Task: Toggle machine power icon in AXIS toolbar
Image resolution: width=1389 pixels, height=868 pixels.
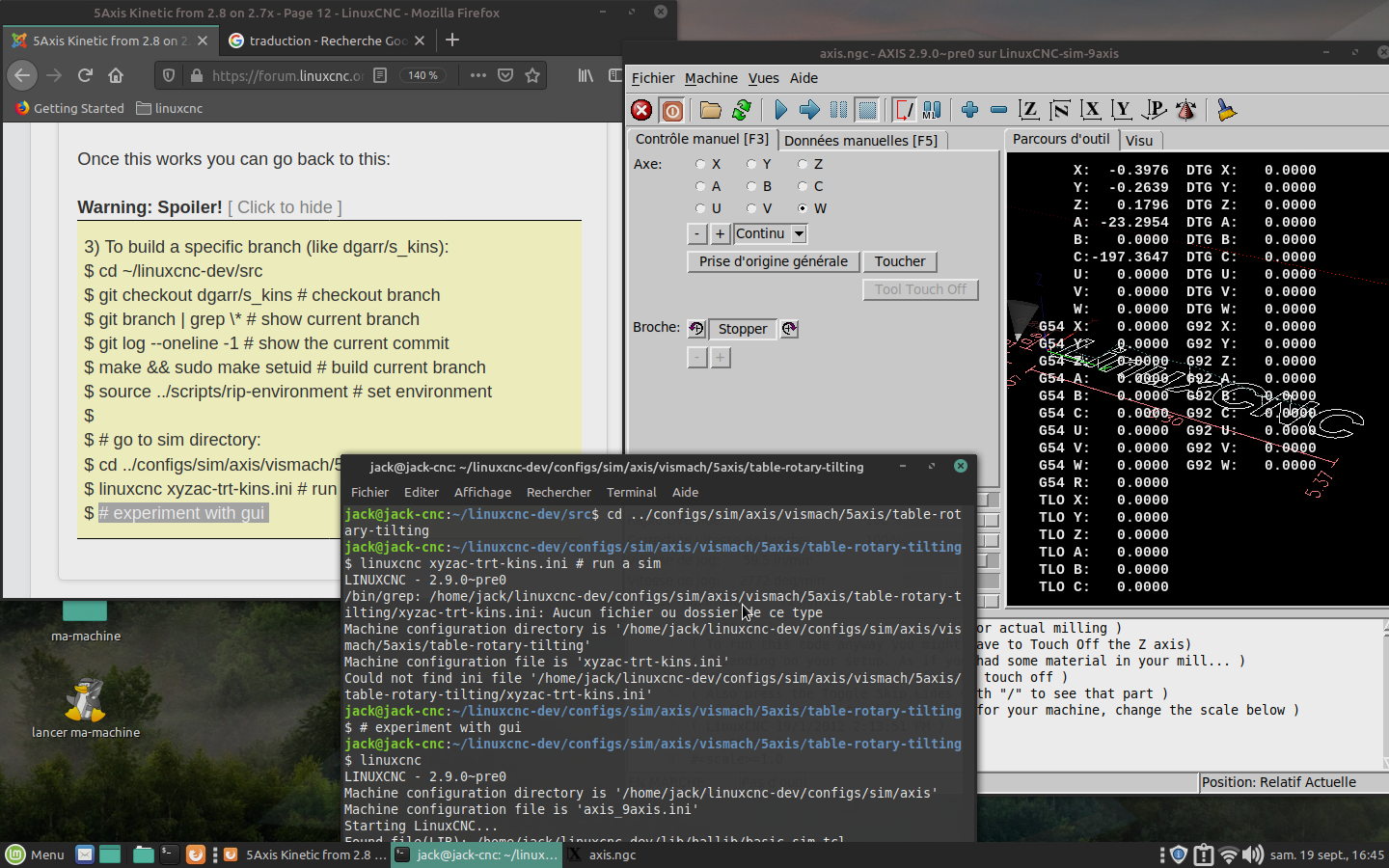Action: pyautogui.click(x=672, y=110)
